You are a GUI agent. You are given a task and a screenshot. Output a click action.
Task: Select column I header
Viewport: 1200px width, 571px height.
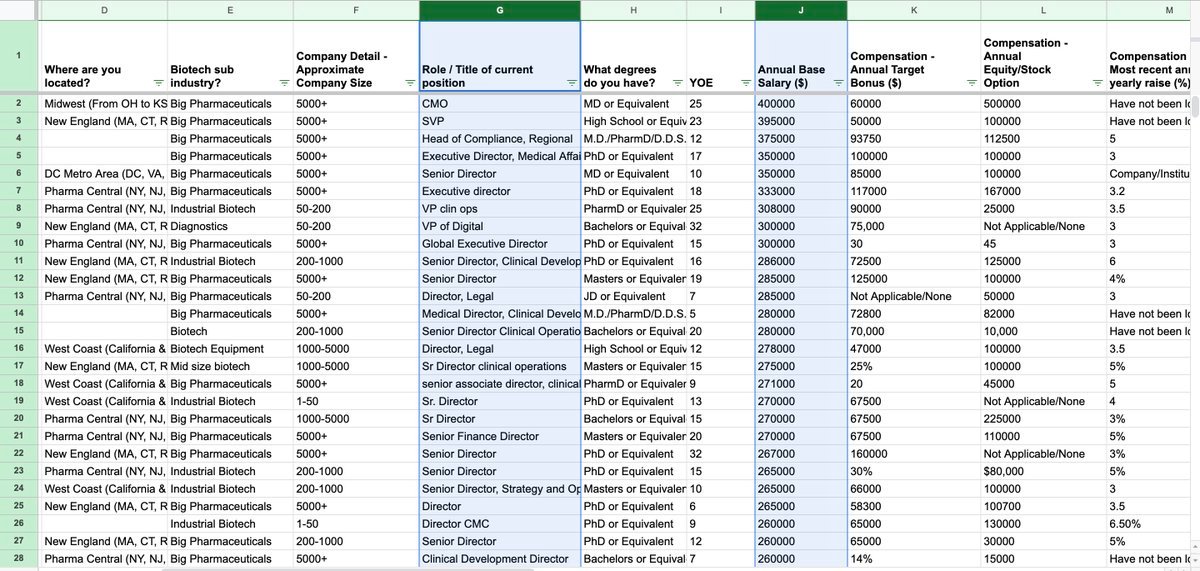coord(721,11)
